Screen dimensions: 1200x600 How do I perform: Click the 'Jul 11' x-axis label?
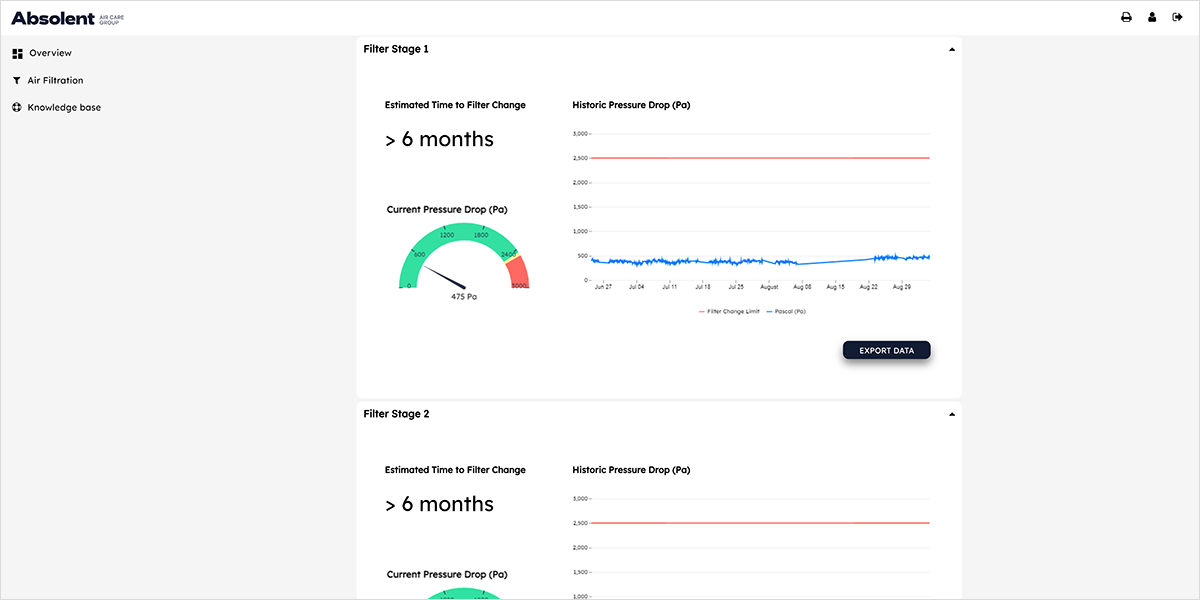click(x=670, y=287)
